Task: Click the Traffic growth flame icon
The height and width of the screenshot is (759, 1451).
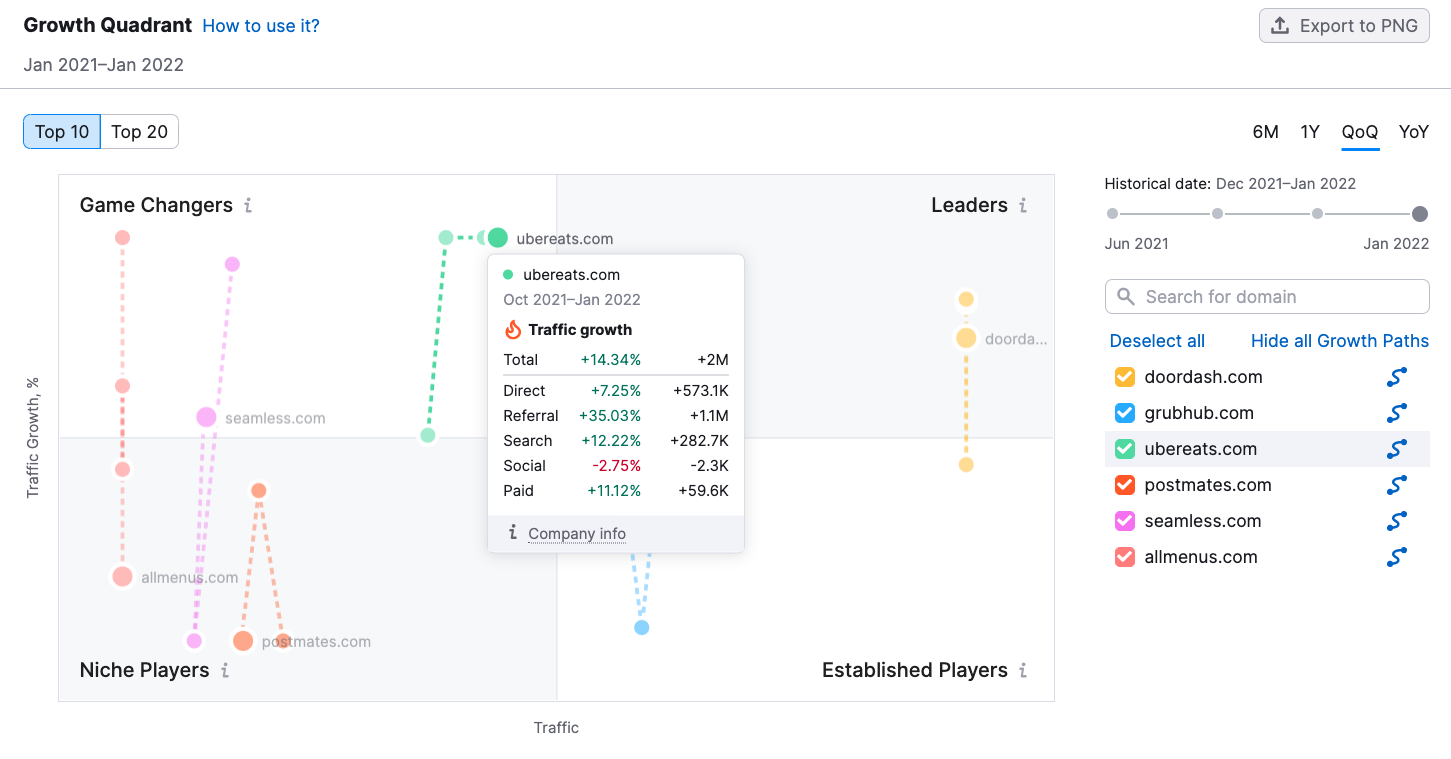Action: [x=513, y=329]
